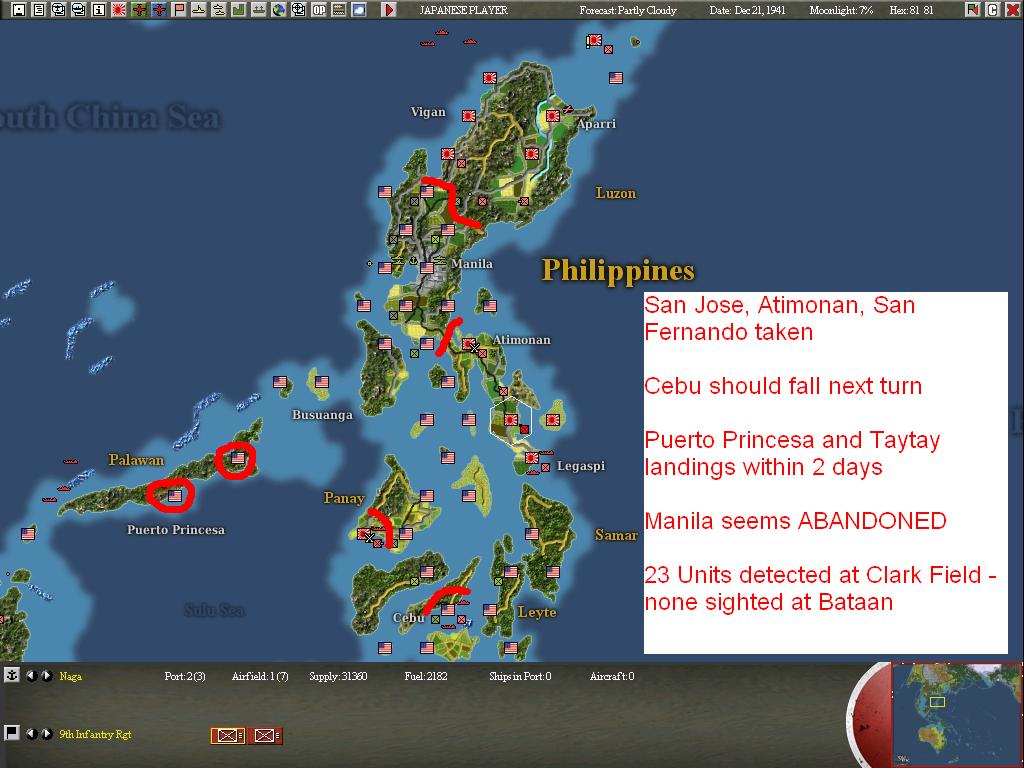
Task: Click the Puerto Princesa map label
Action: [x=176, y=530]
